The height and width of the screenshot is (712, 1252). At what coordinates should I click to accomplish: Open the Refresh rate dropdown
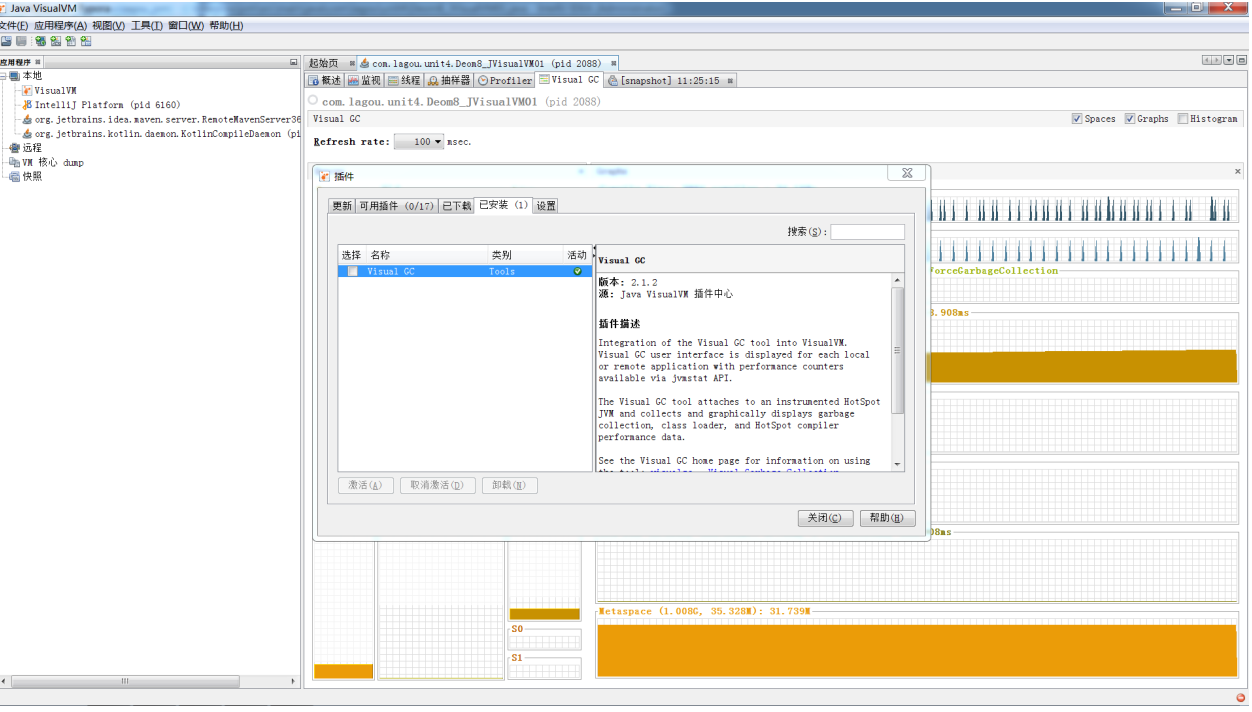tap(419, 142)
